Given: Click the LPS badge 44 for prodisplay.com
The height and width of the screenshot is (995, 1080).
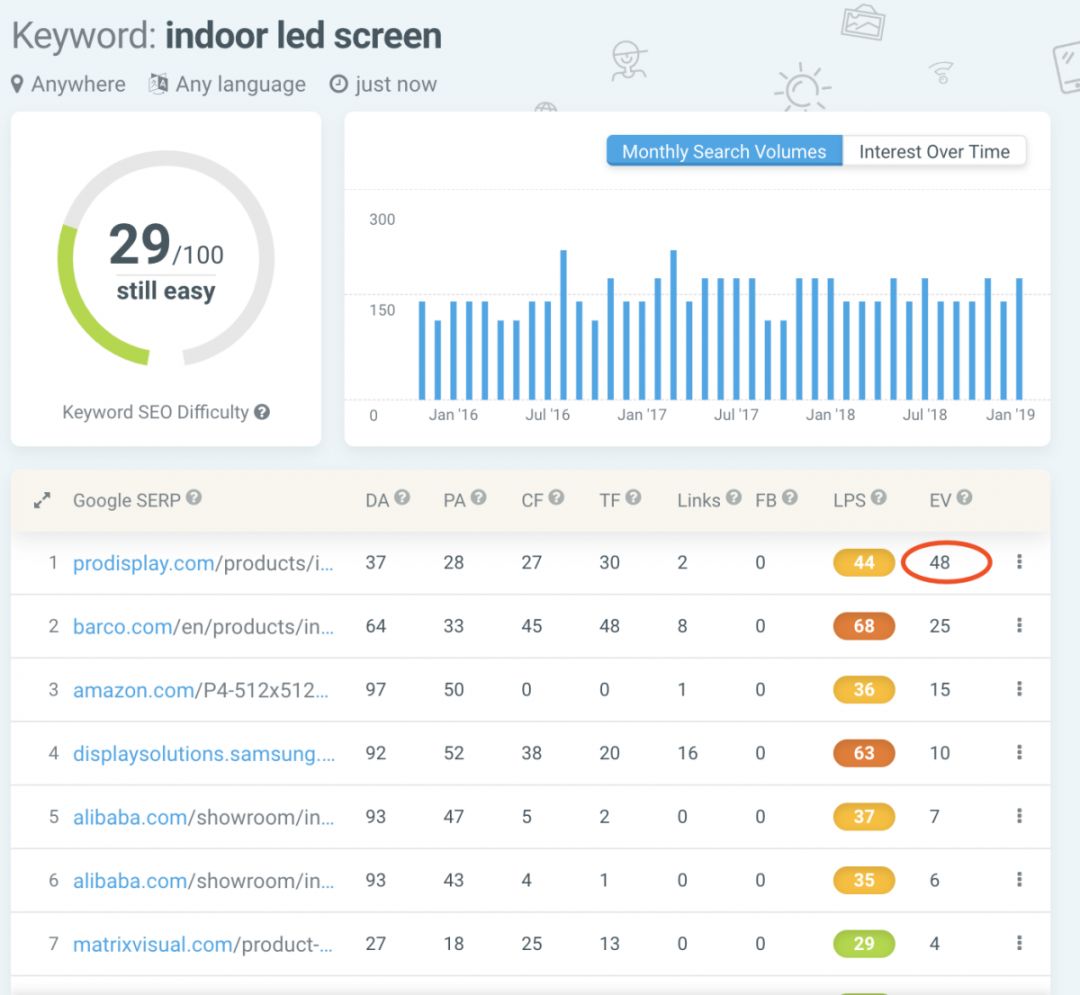Looking at the screenshot, I should click(x=864, y=563).
